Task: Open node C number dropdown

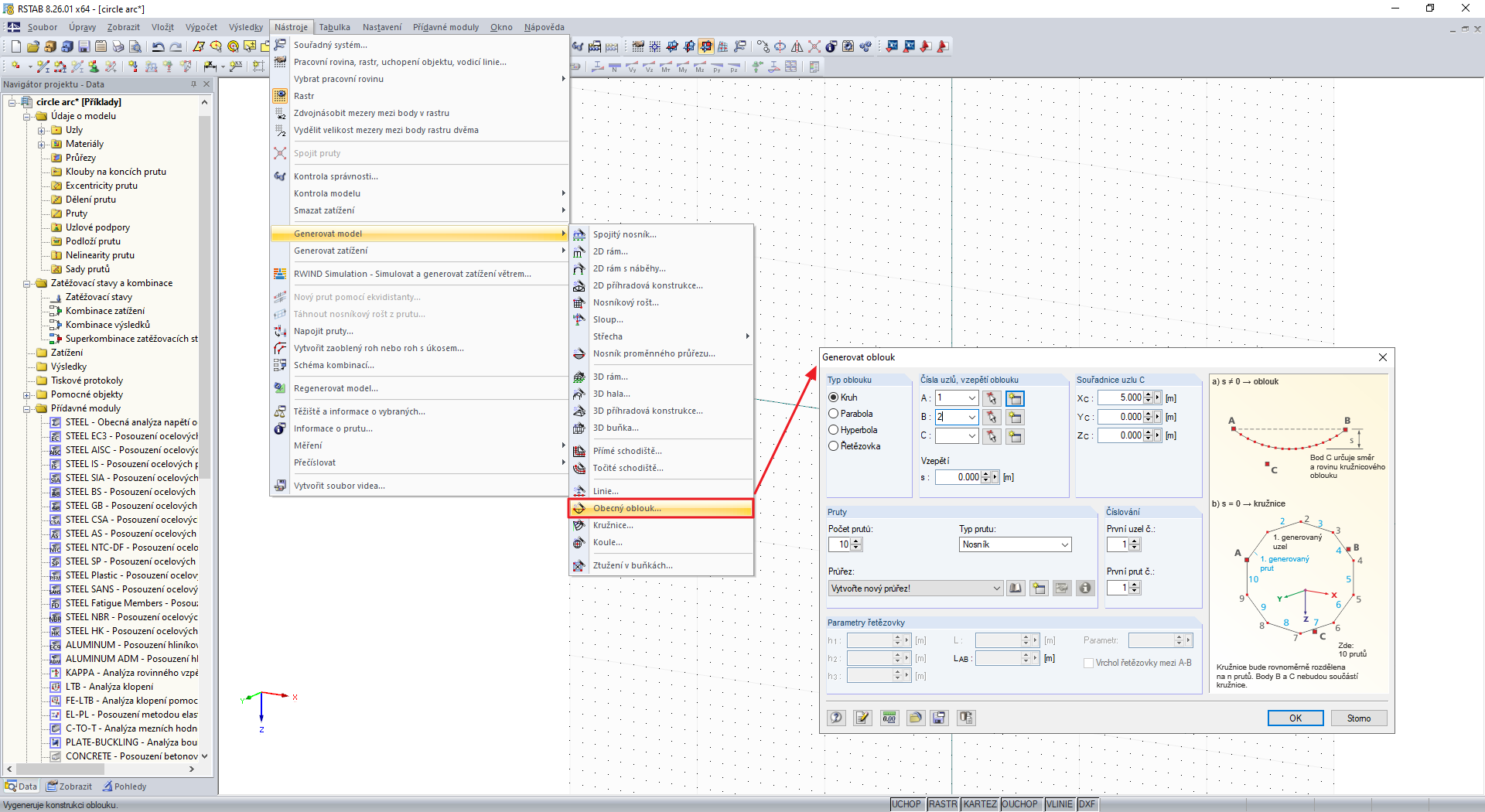Action: pos(972,436)
